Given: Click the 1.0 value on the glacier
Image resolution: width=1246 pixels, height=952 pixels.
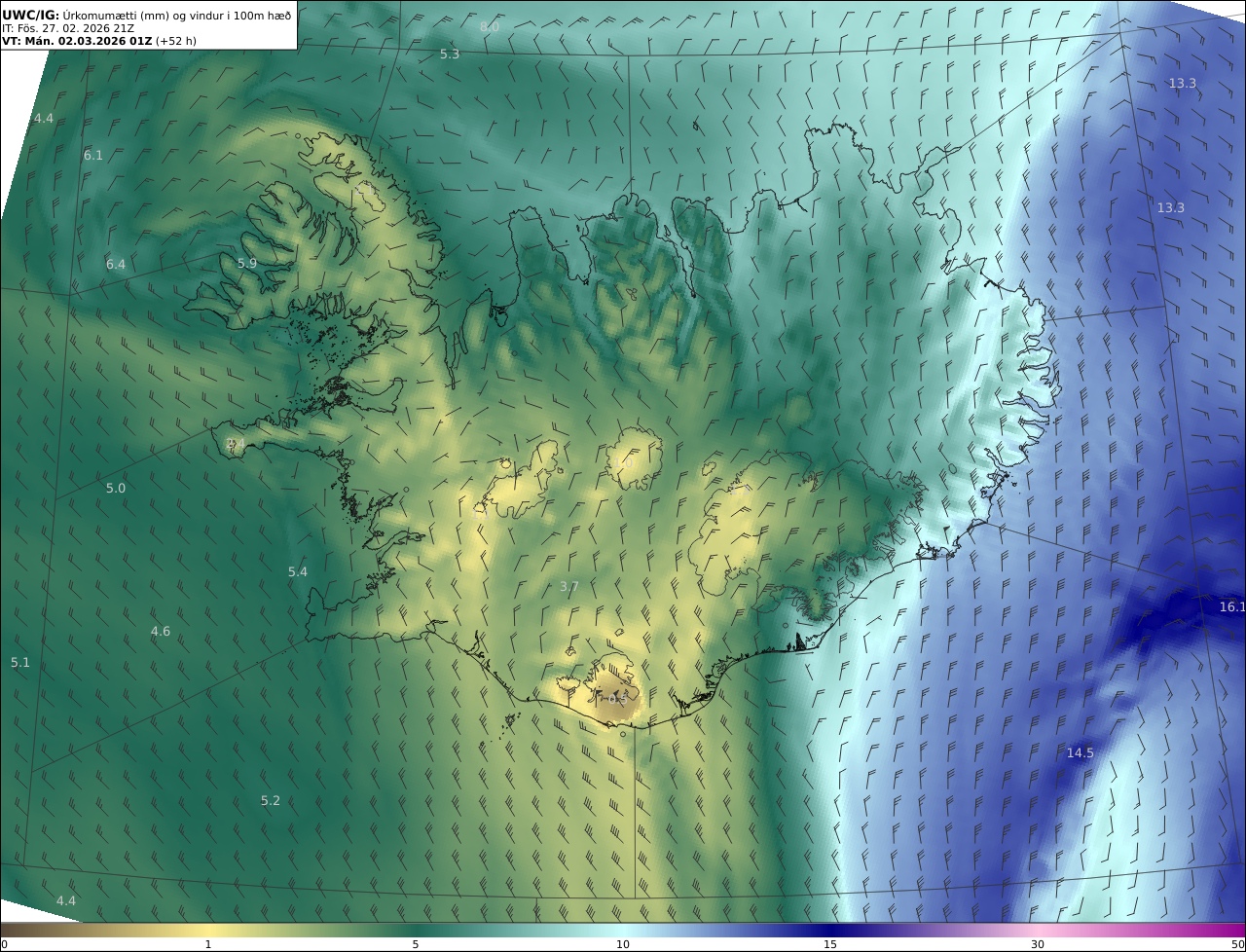Looking at the screenshot, I should point(622,462).
